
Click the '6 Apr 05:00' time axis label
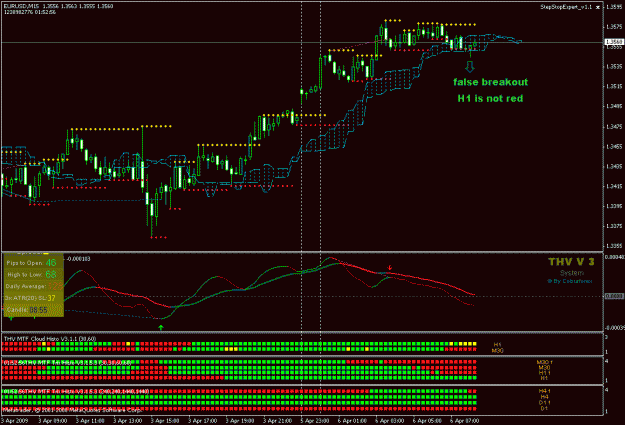(427, 421)
